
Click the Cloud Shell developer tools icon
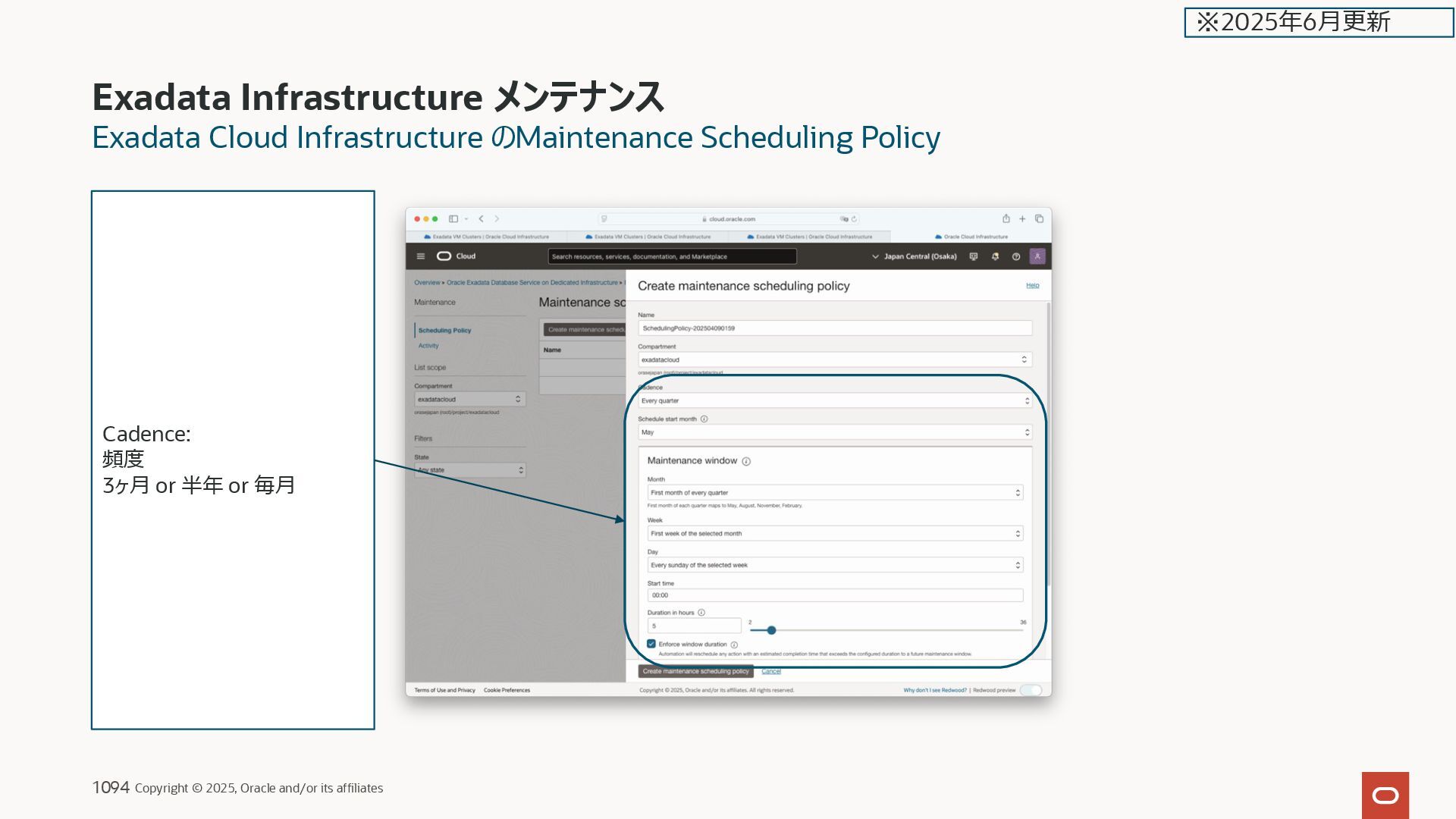coord(974,256)
